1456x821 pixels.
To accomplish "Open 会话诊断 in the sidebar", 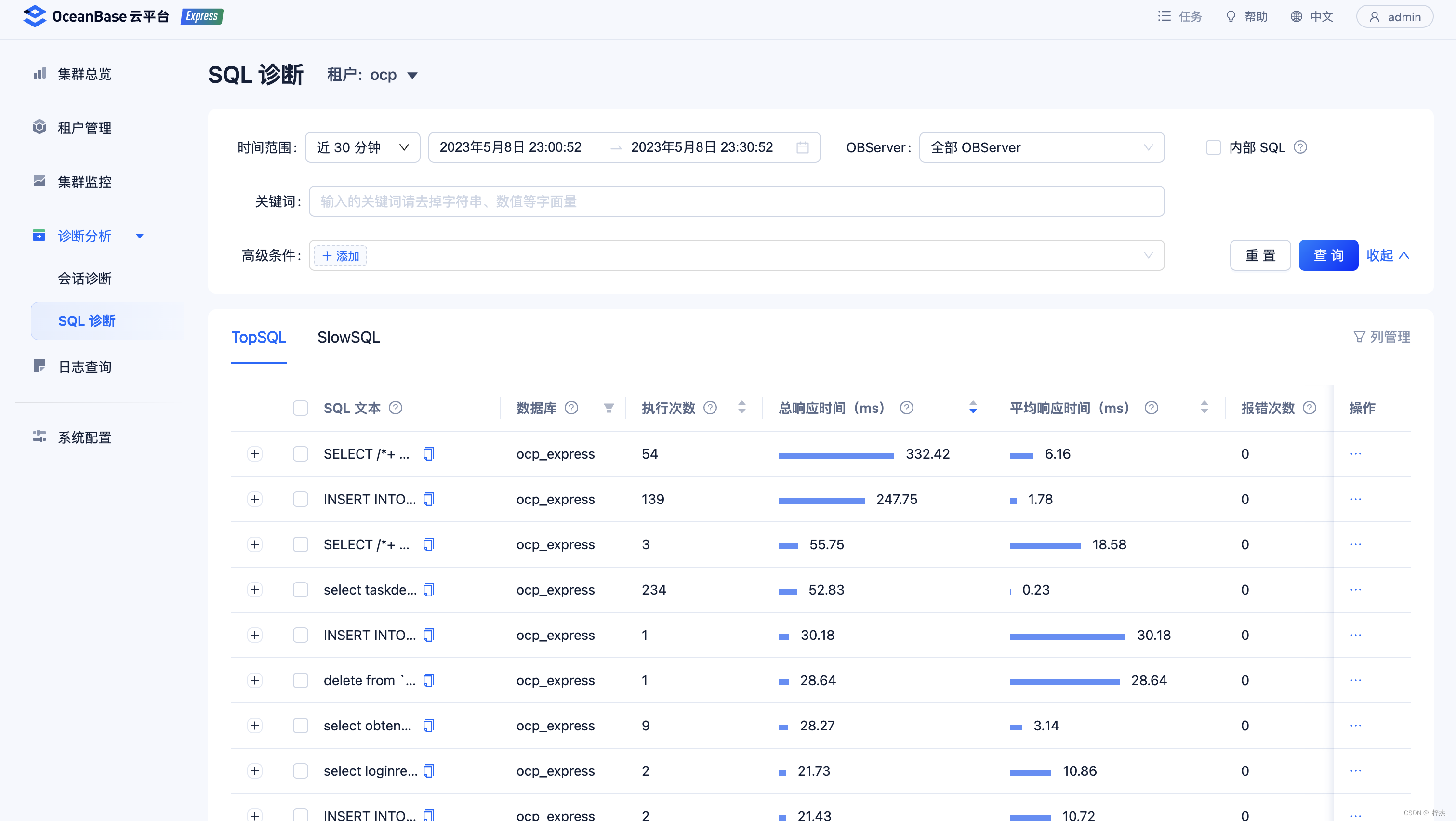I will pos(85,278).
